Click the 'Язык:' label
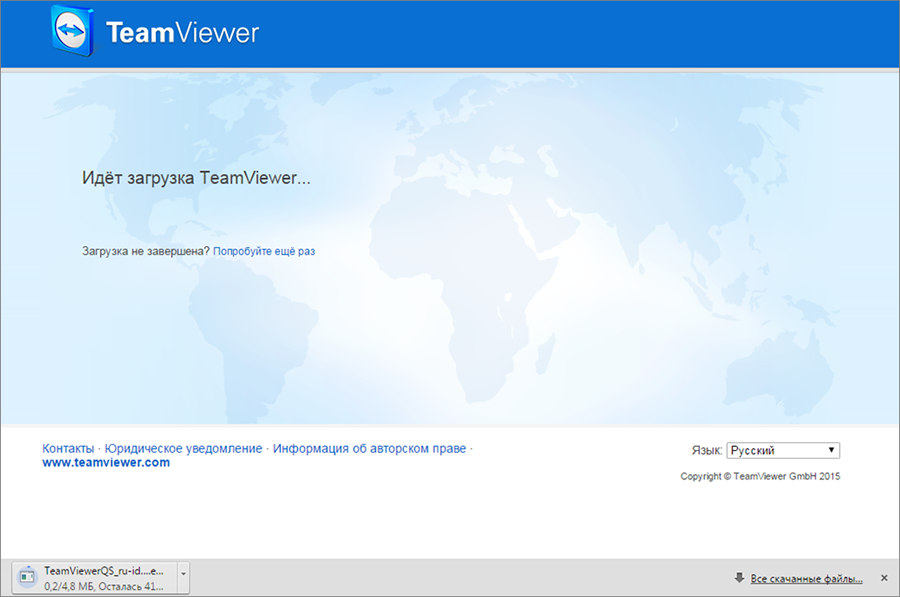 coord(707,451)
